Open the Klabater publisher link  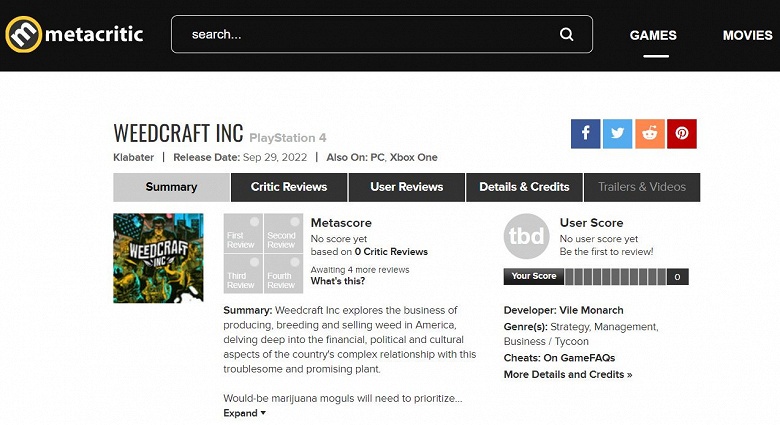pyautogui.click(x=133, y=157)
